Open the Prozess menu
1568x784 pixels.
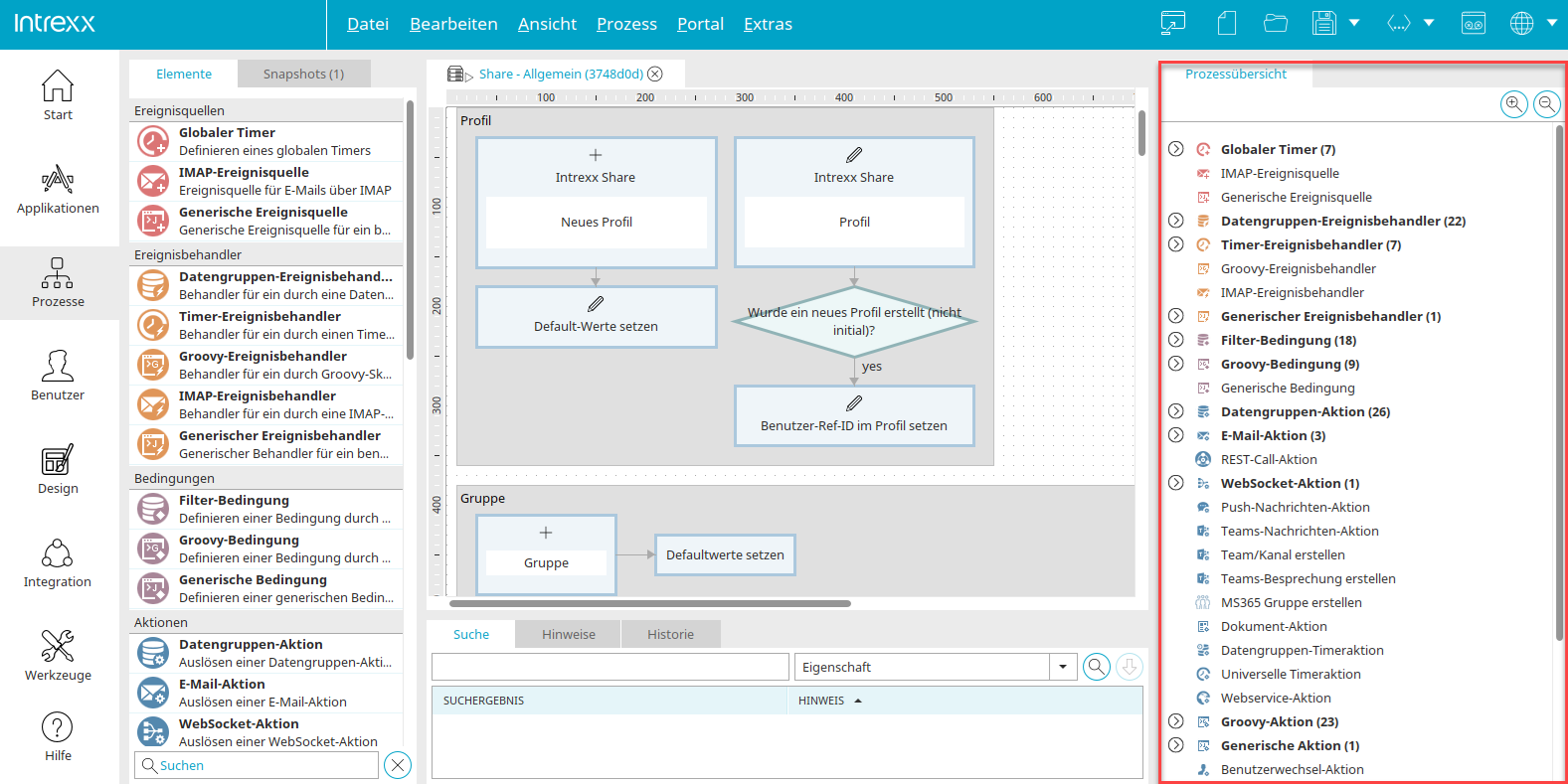click(626, 24)
